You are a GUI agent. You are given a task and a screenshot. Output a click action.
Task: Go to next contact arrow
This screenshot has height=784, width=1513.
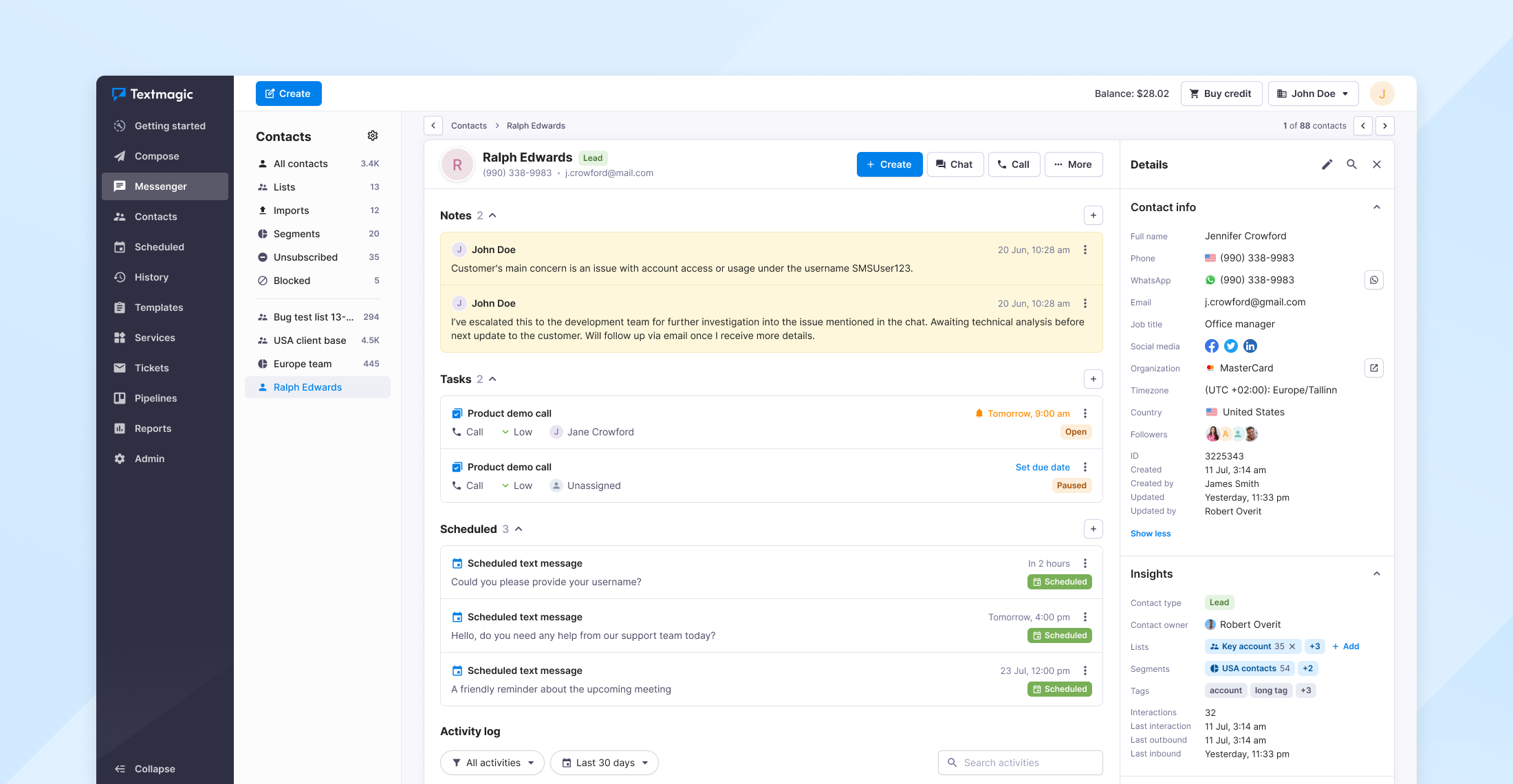tap(1385, 126)
